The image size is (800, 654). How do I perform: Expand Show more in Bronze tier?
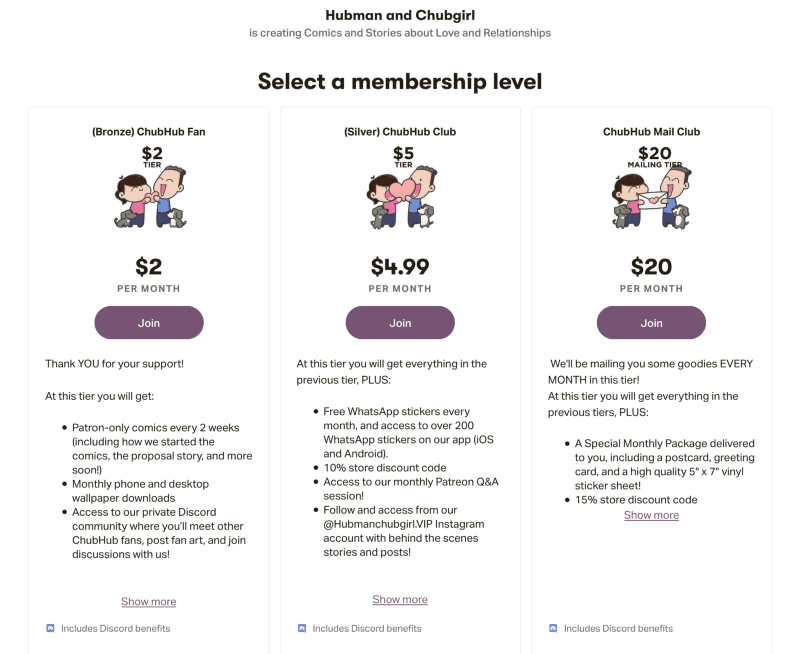click(149, 602)
